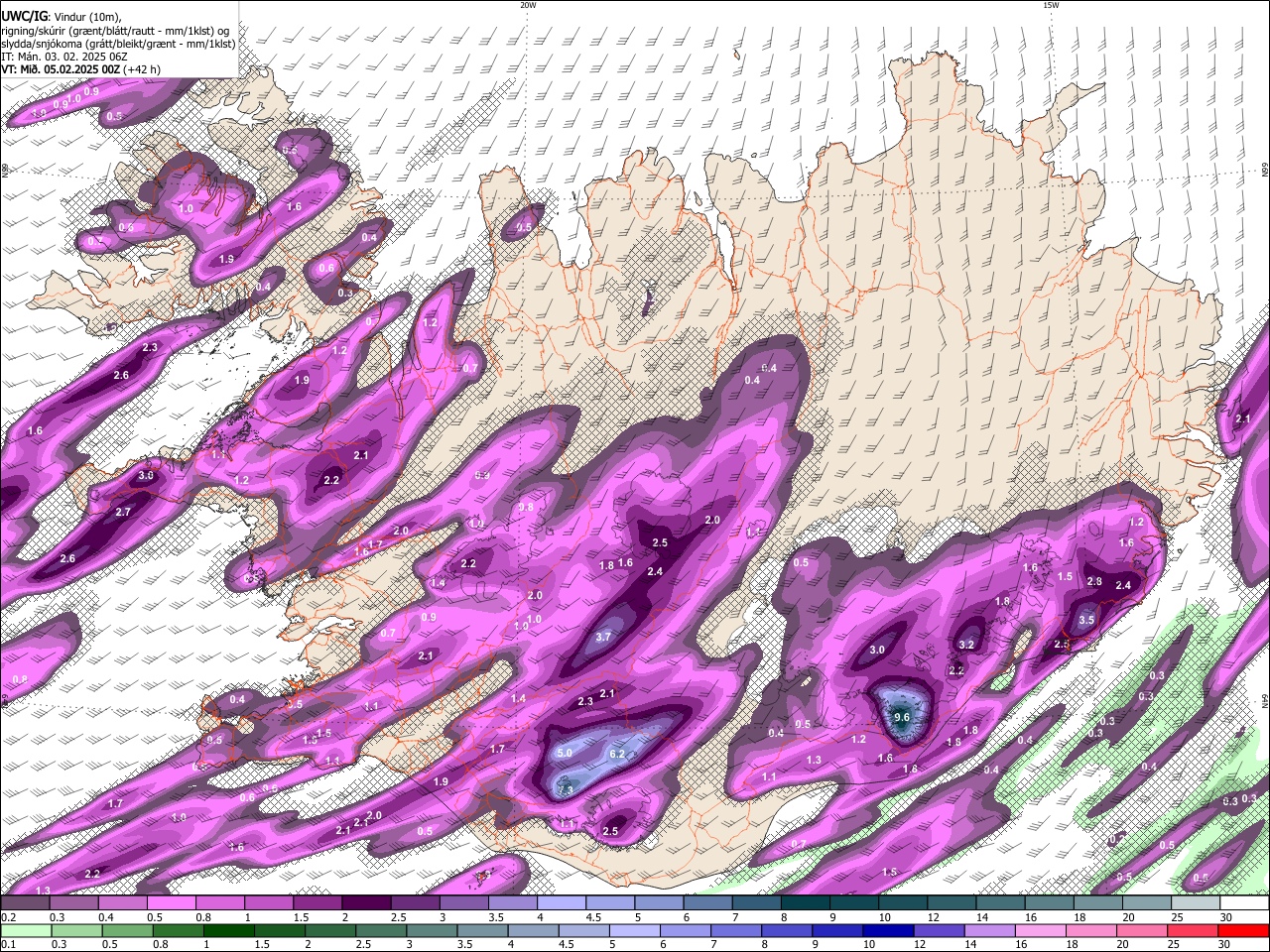The image size is (1270, 952).
Task: Pick the pale grey 25–30 snow scale swatch
Action: (x=1197, y=903)
